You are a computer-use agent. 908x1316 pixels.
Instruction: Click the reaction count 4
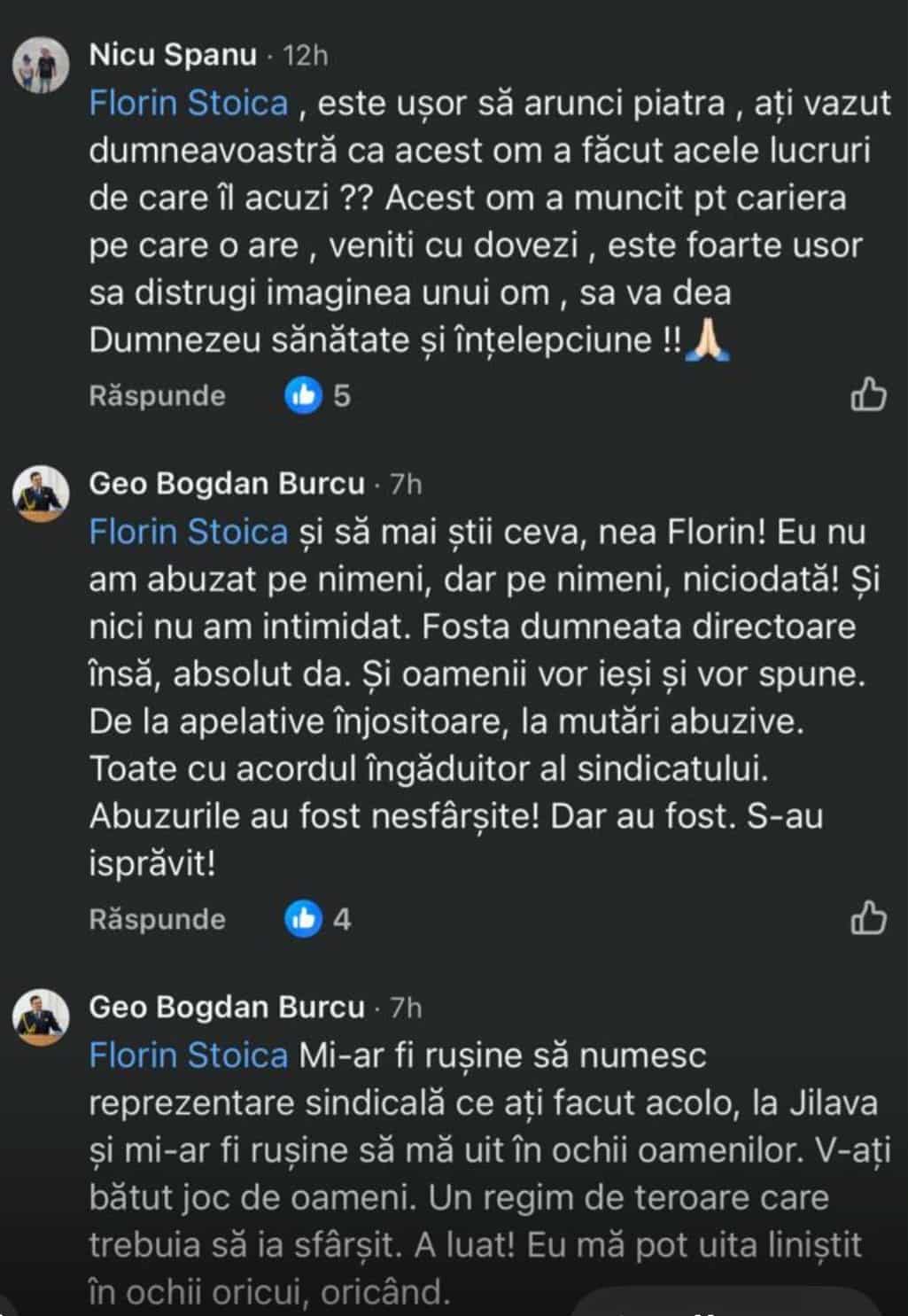pyautogui.click(x=342, y=919)
